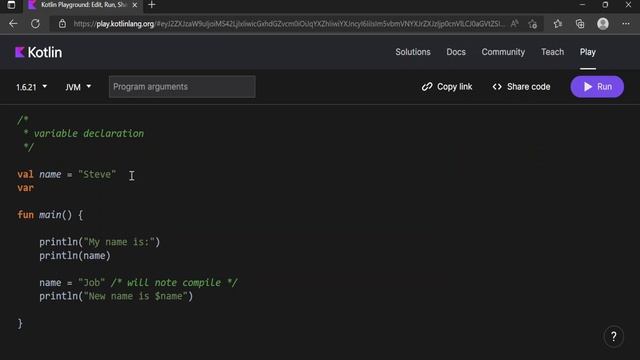Open tab actions menu icon
Viewport: 640px width, 360px height.
pos(11,5)
